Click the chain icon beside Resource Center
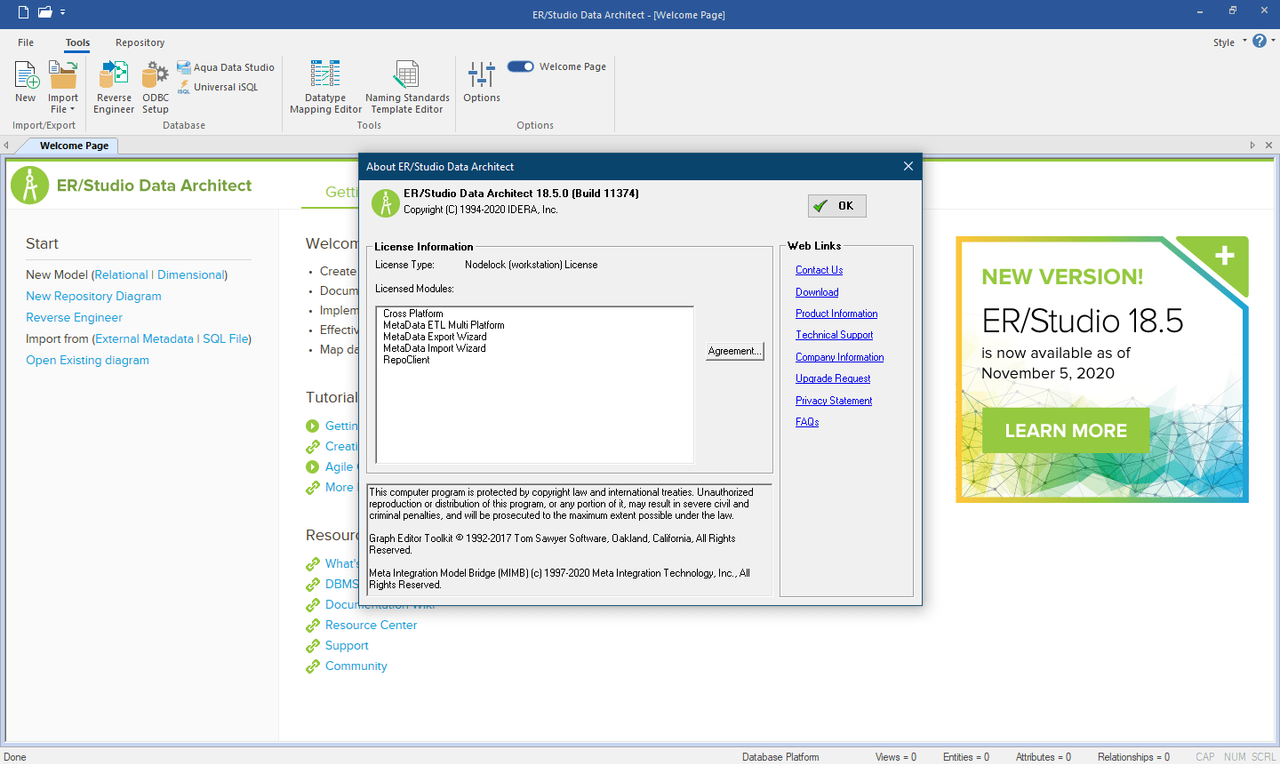 point(313,625)
